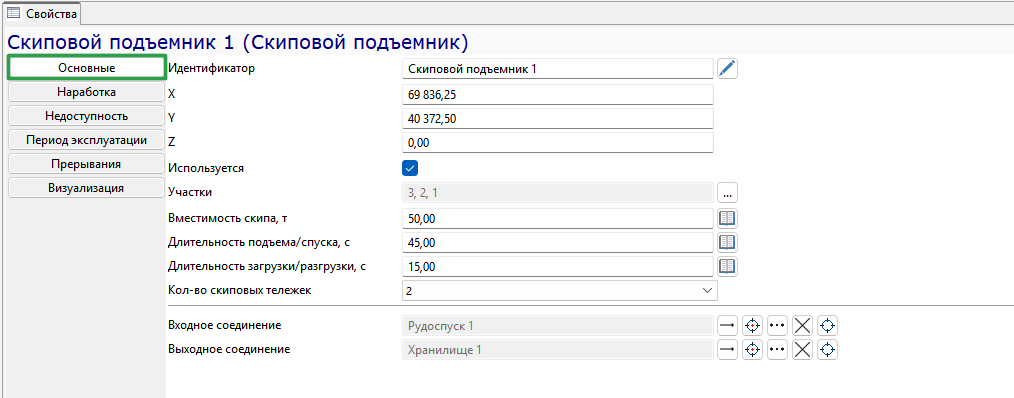The width and height of the screenshot is (1014, 398).
Task: Open the Период эксплуатации section
Action: point(87,140)
